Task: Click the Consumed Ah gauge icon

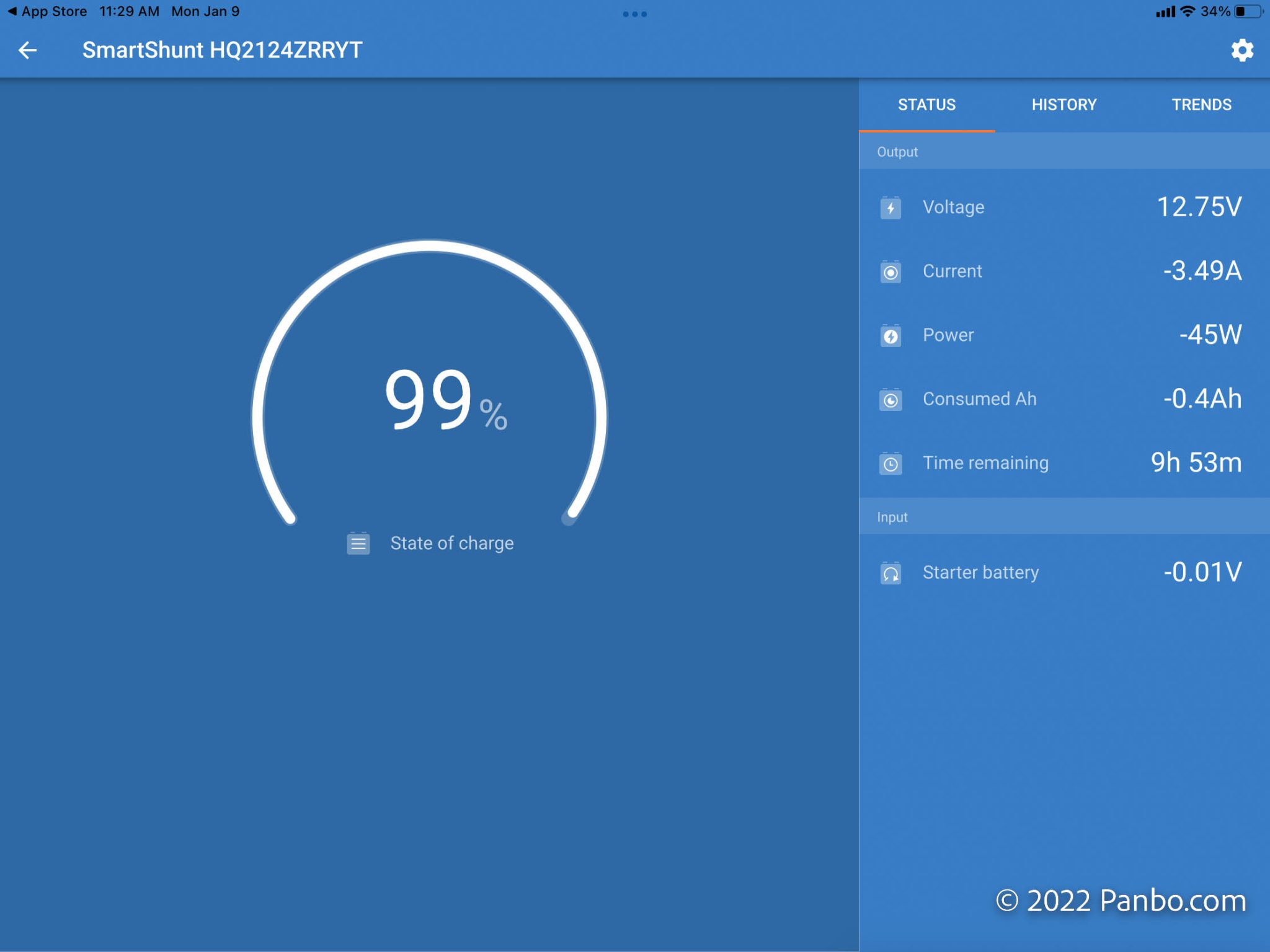Action: (890, 400)
